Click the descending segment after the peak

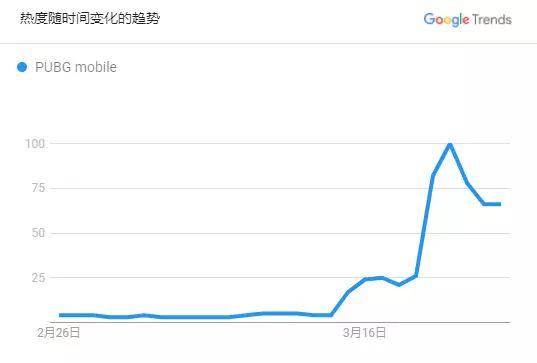pos(459,164)
